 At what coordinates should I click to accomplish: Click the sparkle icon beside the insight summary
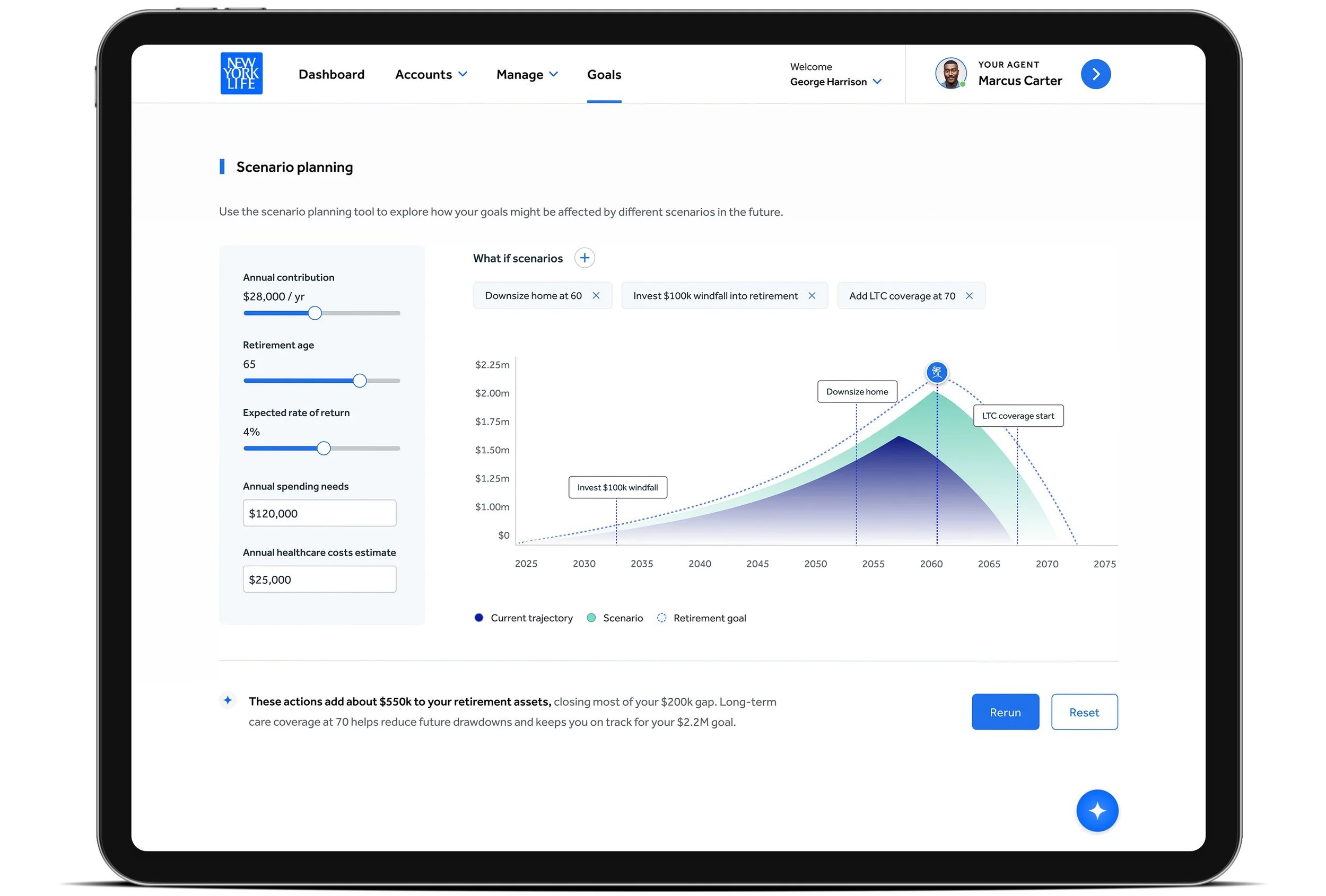tap(228, 700)
